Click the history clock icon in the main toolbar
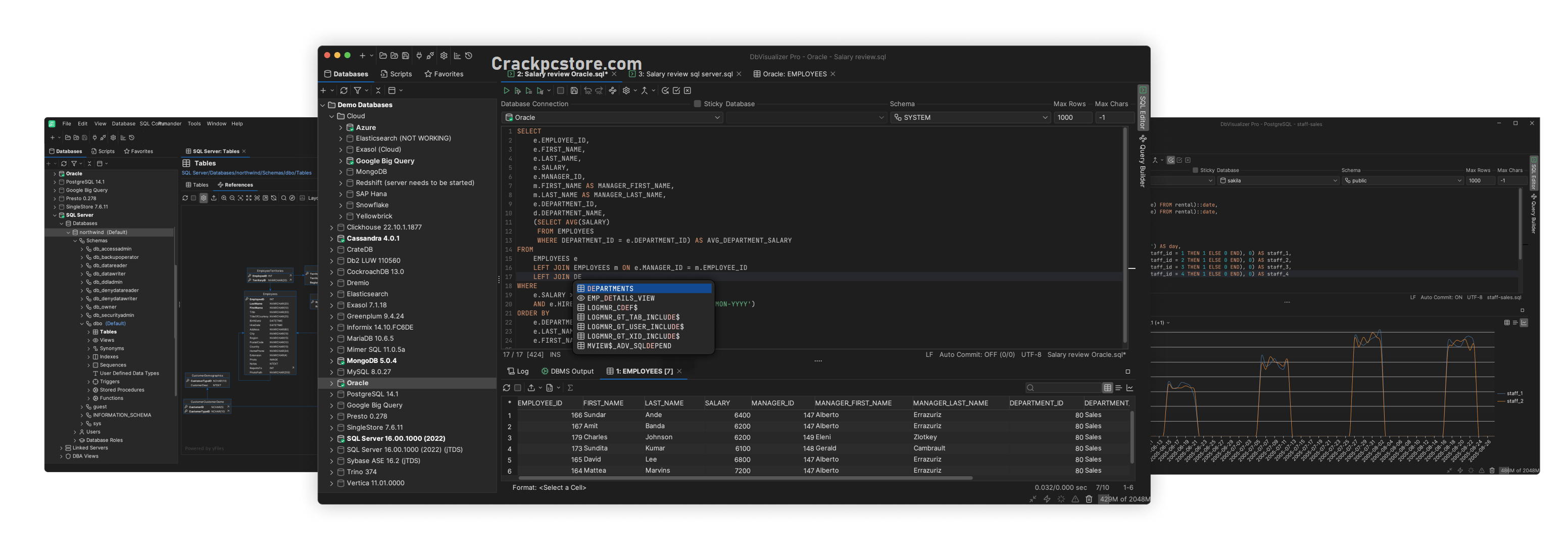The width and height of the screenshot is (1568, 550). click(x=469, y=56)
